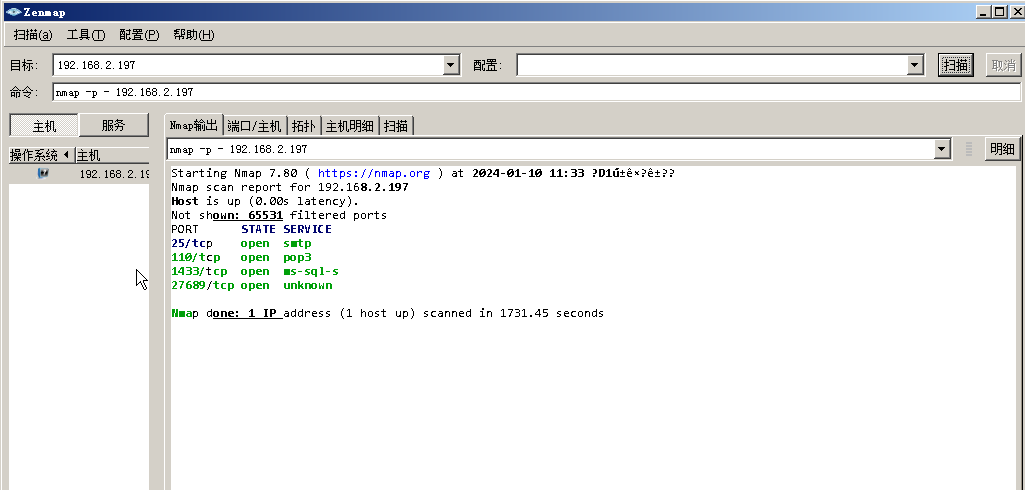Click the unknown service name
The height and width of the screenshot is (490, 1025).
pyautogui.click(x=308, y=286)
